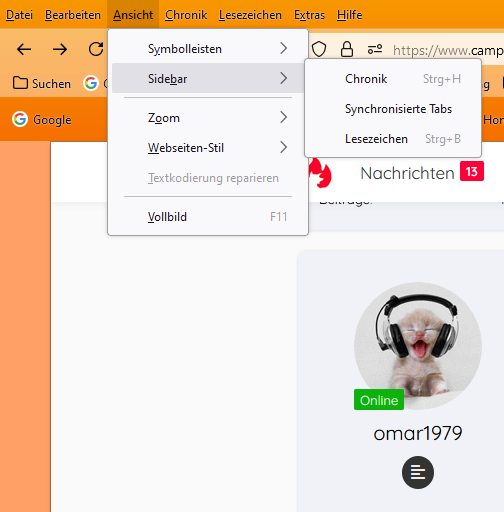Viewport: 504px width, 512px height.
Task: Open the site permissions settings icon
Action: (375, 49)
